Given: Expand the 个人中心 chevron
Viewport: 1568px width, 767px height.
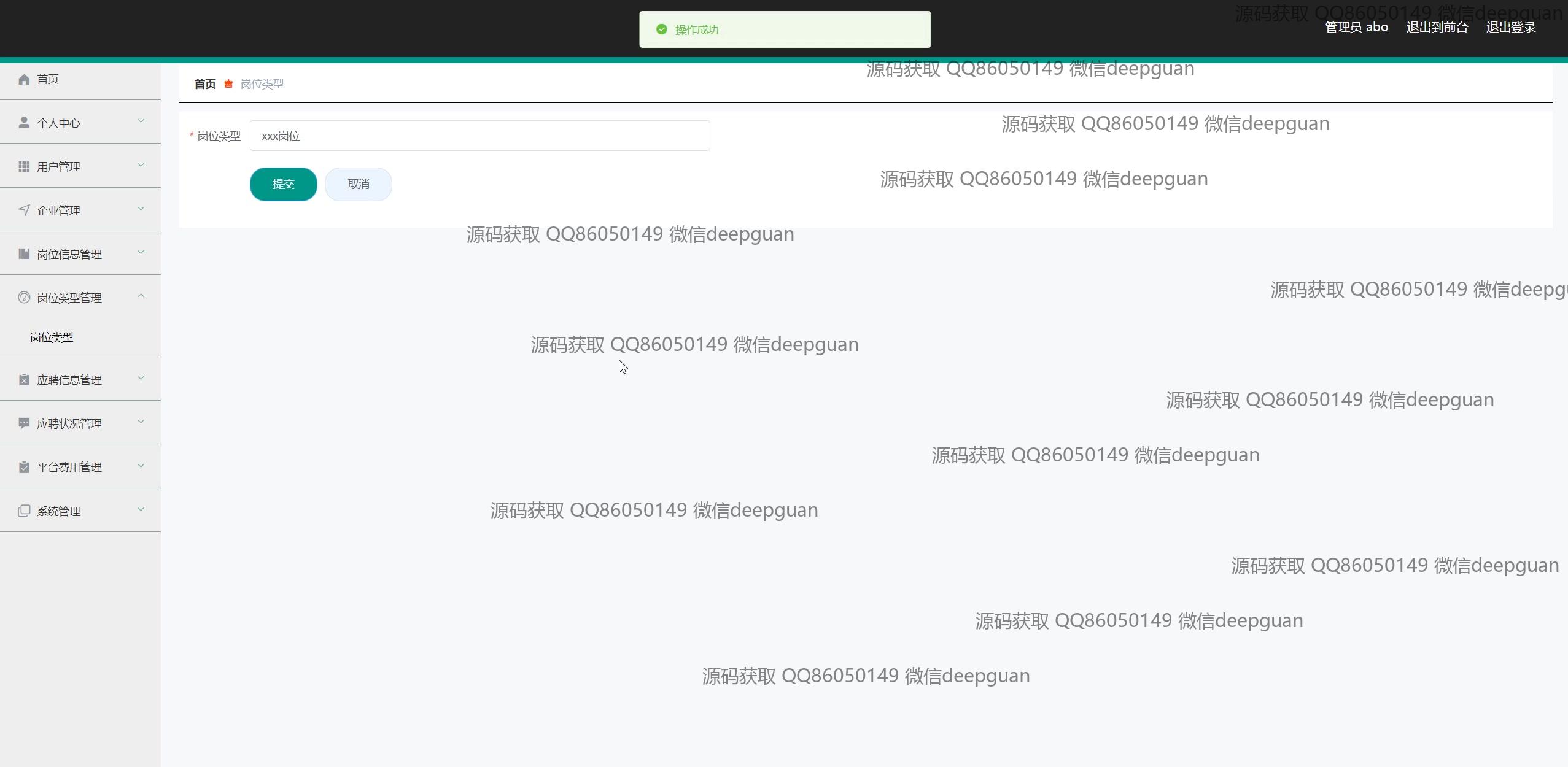Looking at the screenshot, I should 141,121.
